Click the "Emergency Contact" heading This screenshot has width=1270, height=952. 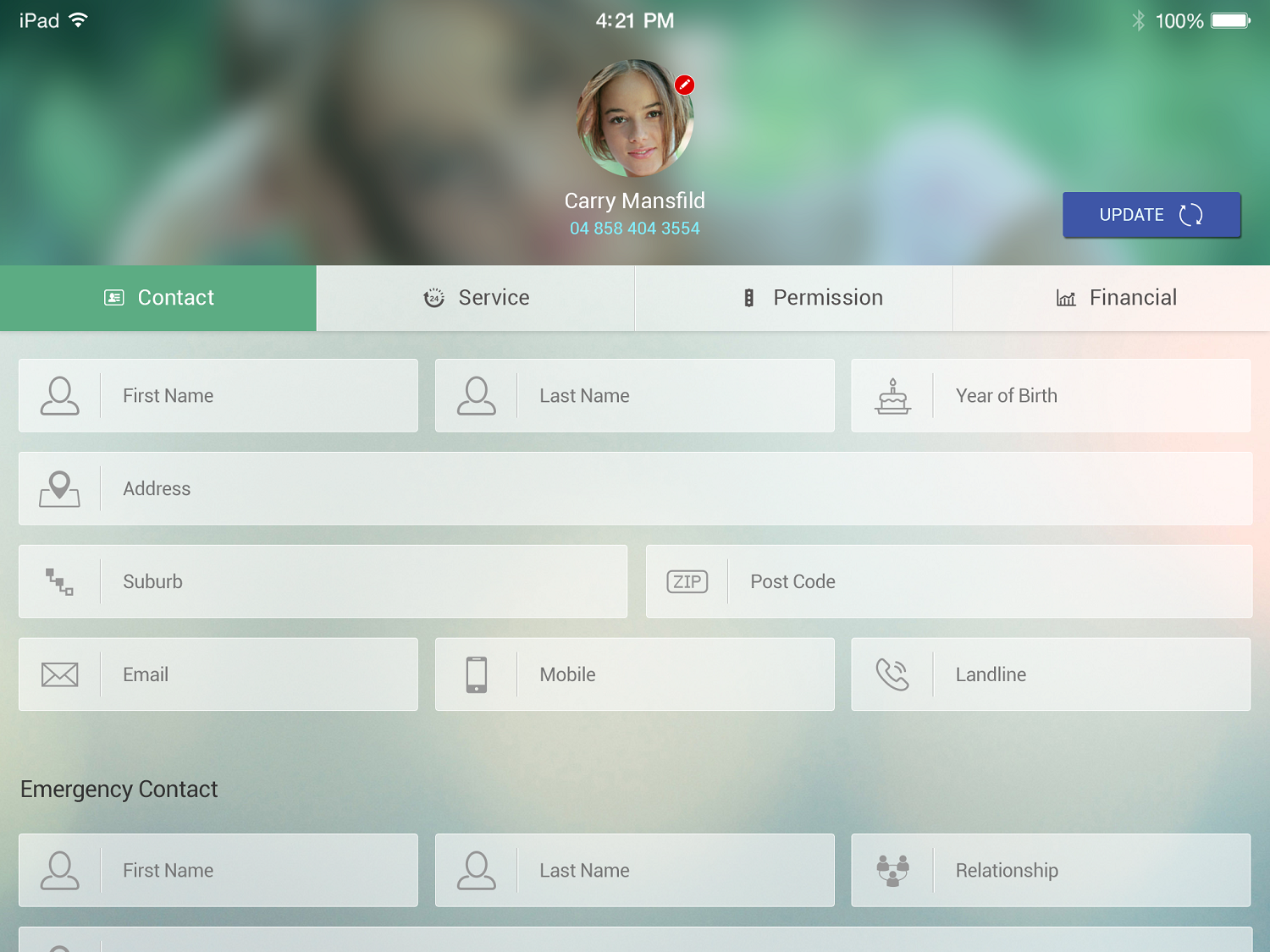119,790
